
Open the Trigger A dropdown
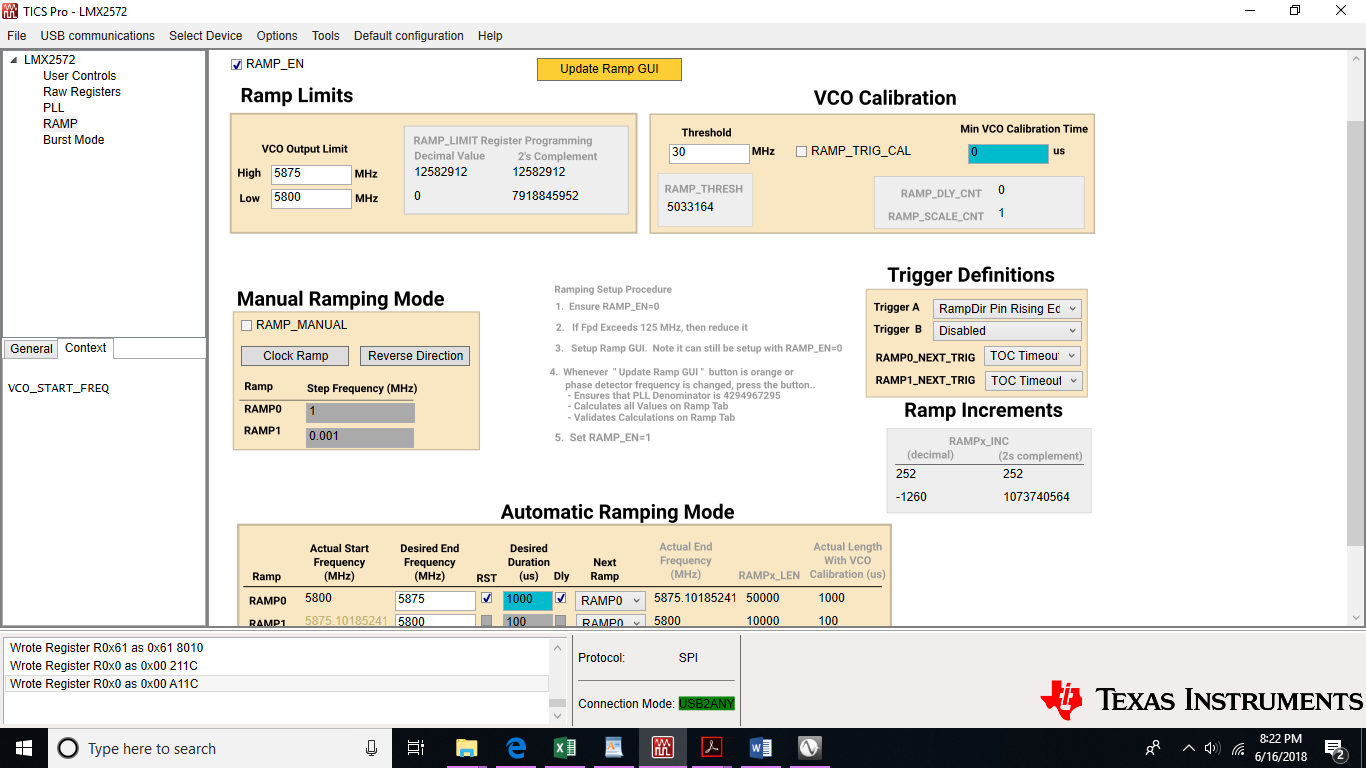click(1008, 309)
